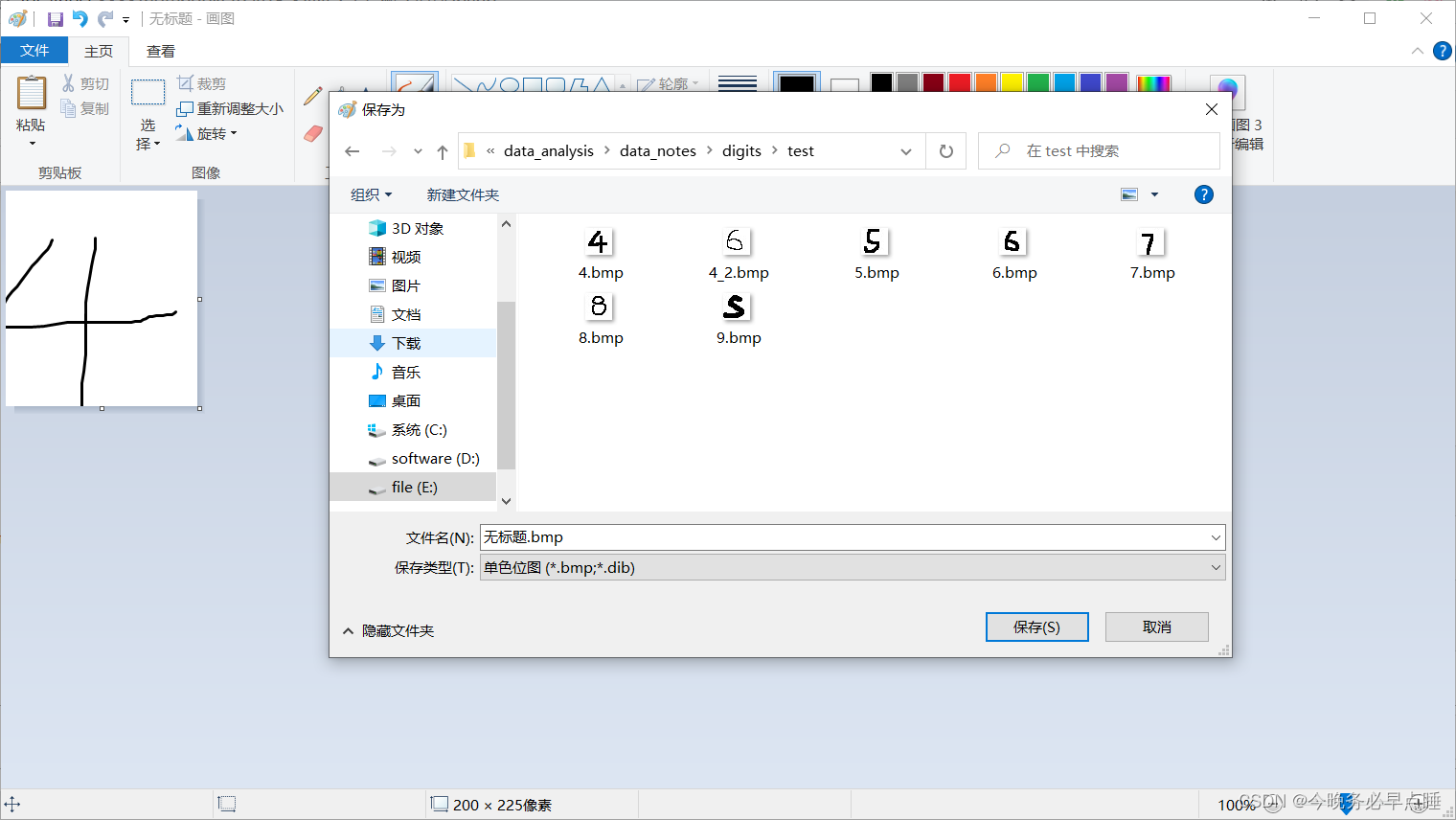
Task: Select 下载 in navigation tree
Action: 414,343
